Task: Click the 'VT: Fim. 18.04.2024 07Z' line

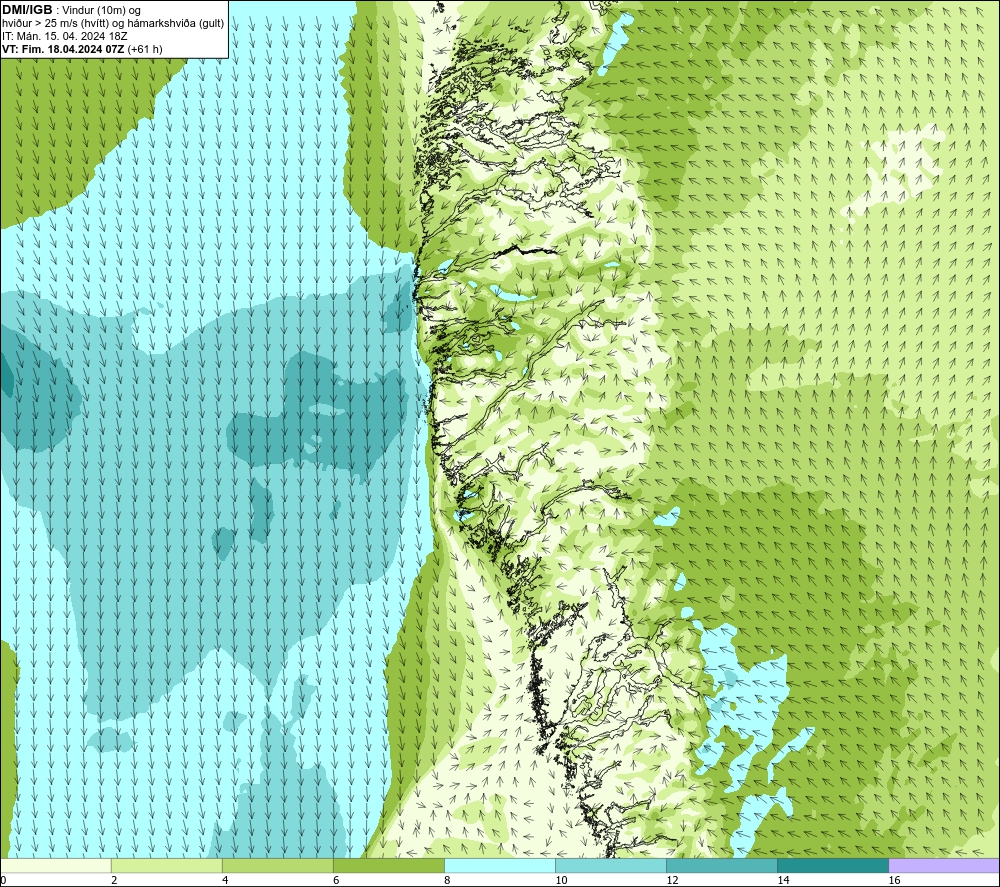Action: pos(63,49)
